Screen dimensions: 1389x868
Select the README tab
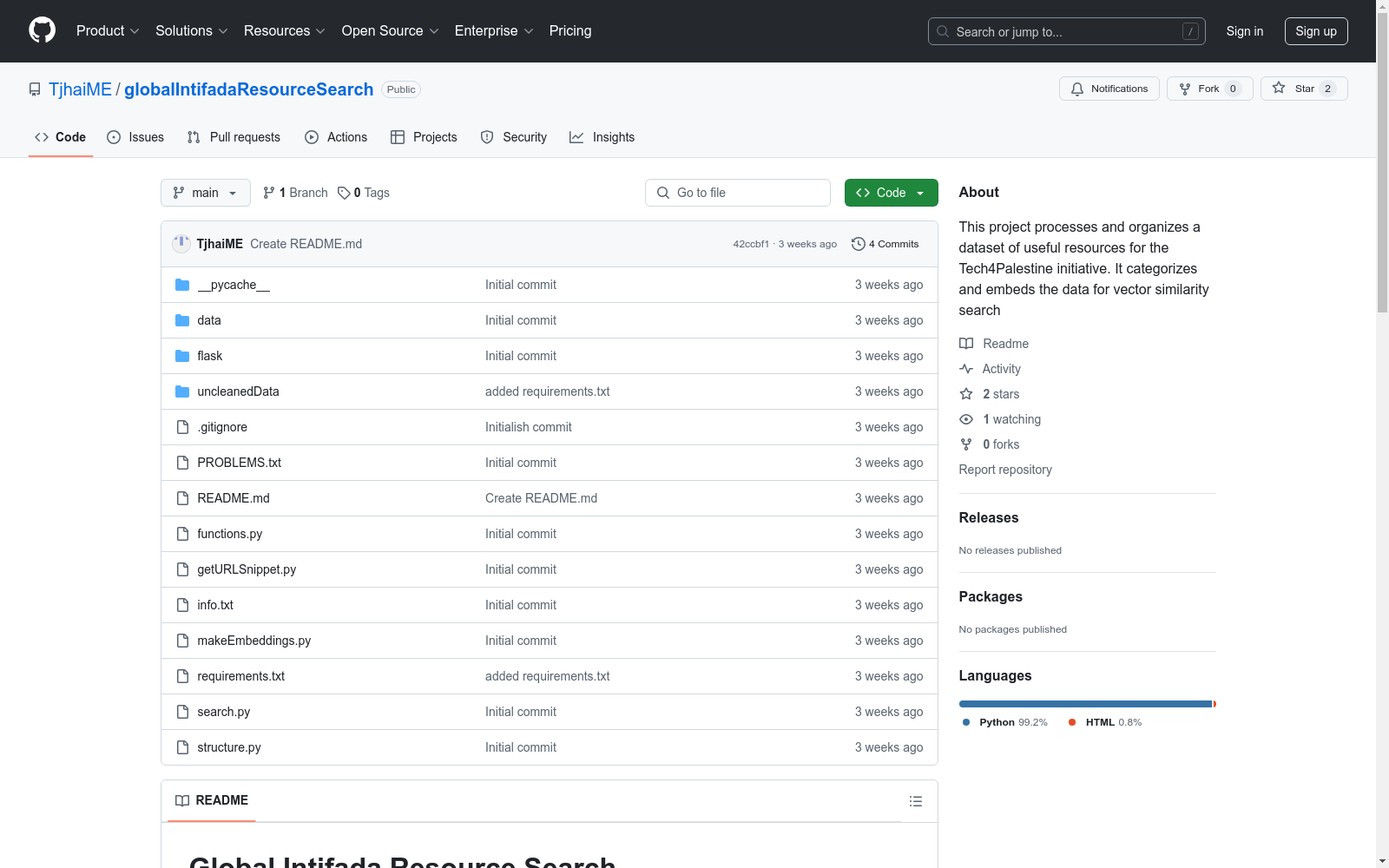tap(212, 800)
